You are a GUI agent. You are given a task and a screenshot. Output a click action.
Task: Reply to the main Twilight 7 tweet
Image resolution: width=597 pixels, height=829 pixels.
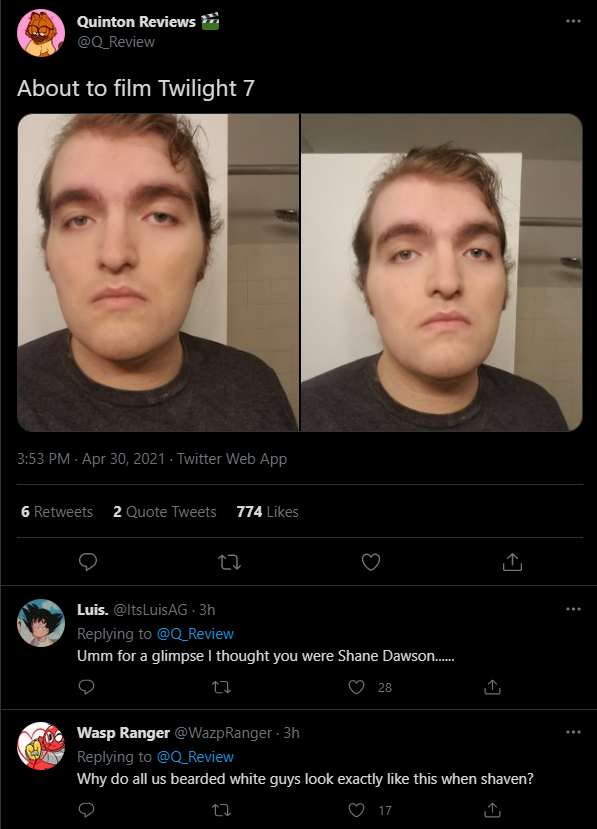[88, 562]
